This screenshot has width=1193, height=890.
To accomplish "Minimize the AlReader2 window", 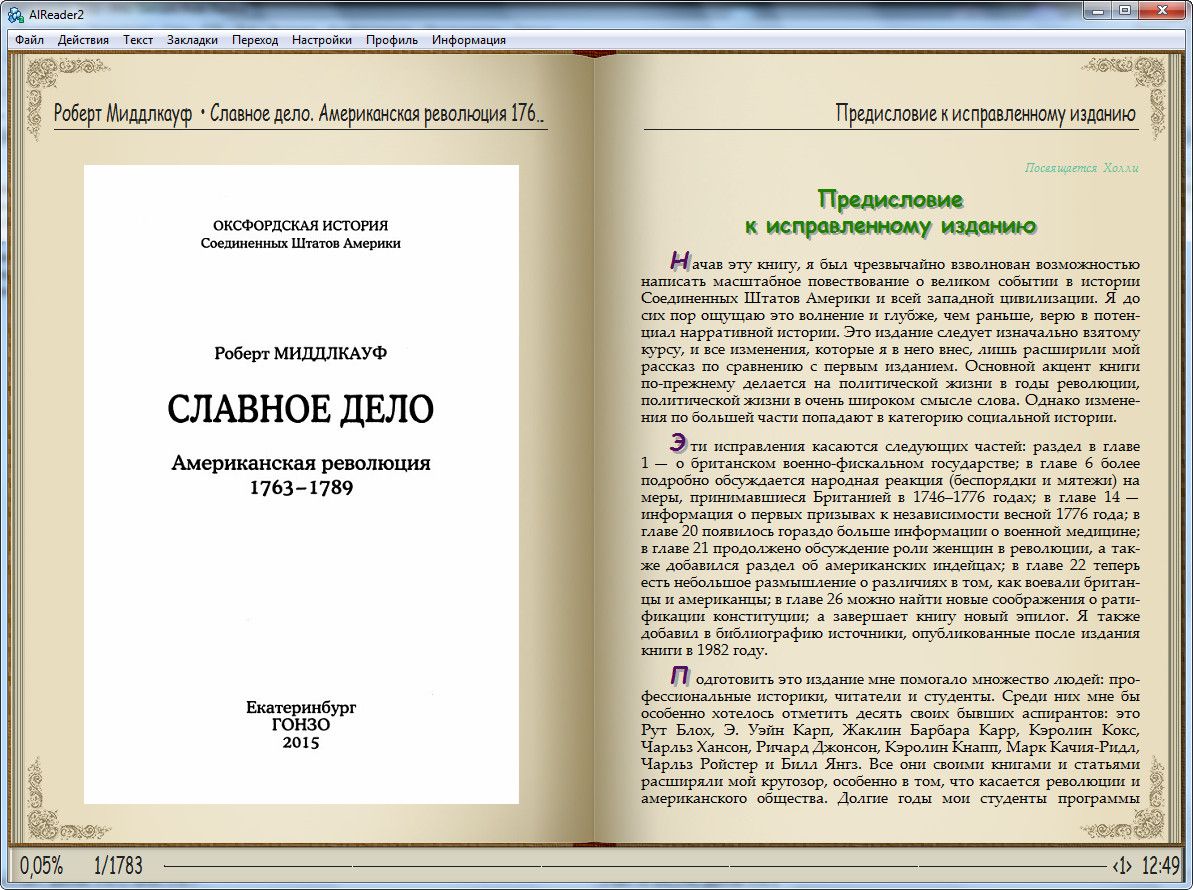I will (x=1098, y=10).
